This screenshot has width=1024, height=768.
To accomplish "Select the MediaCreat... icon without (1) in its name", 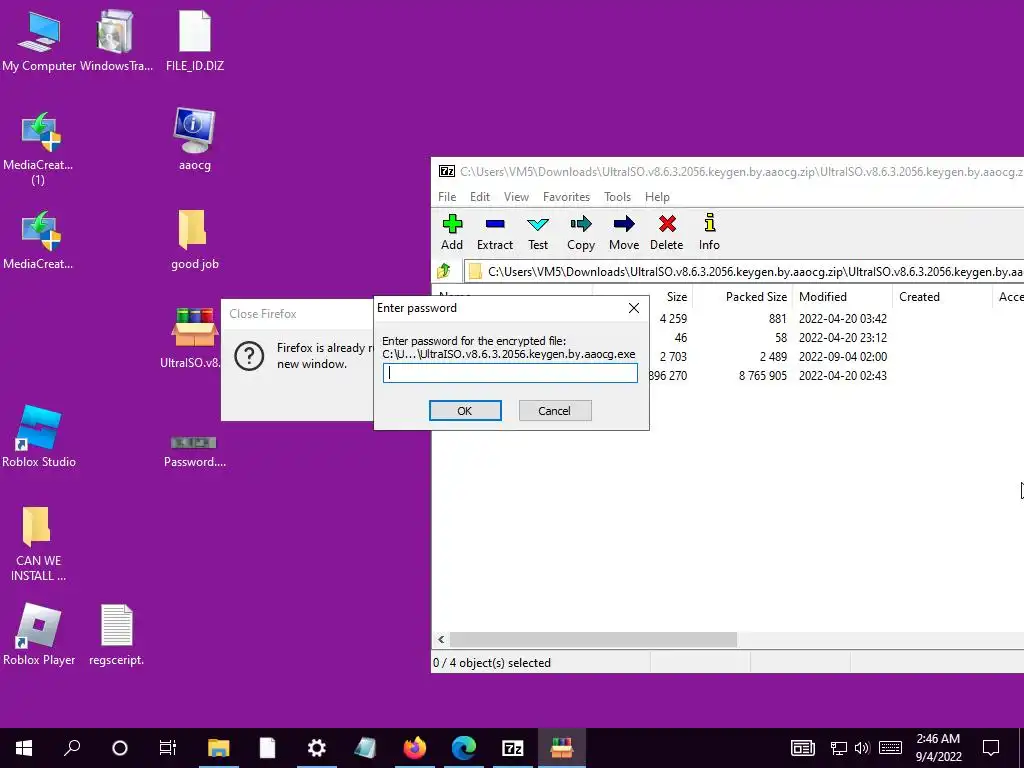I will coord(39,239).
